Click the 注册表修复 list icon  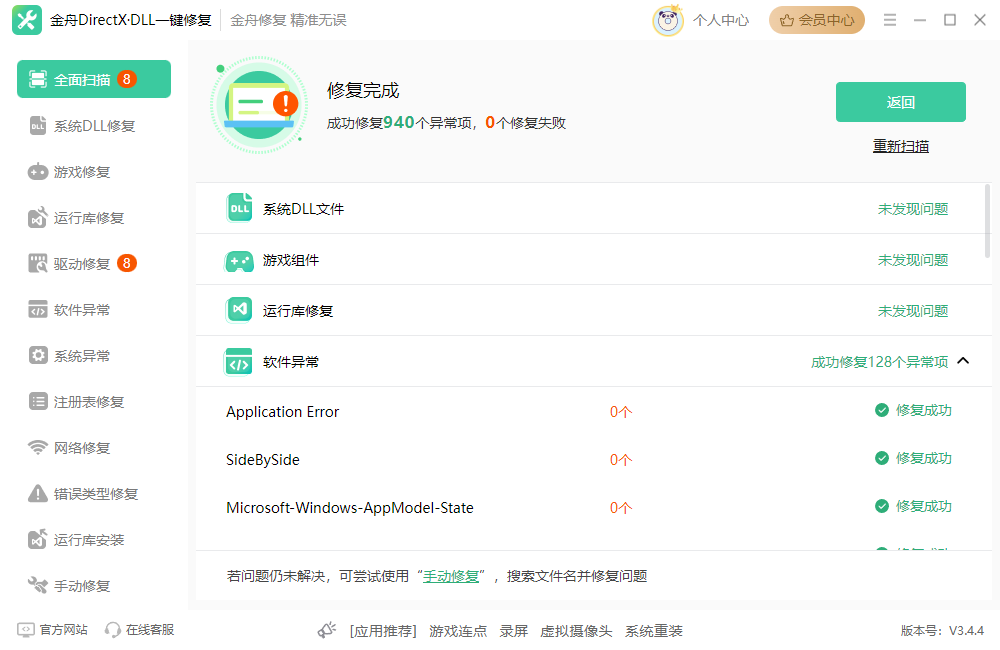point(38,401)
